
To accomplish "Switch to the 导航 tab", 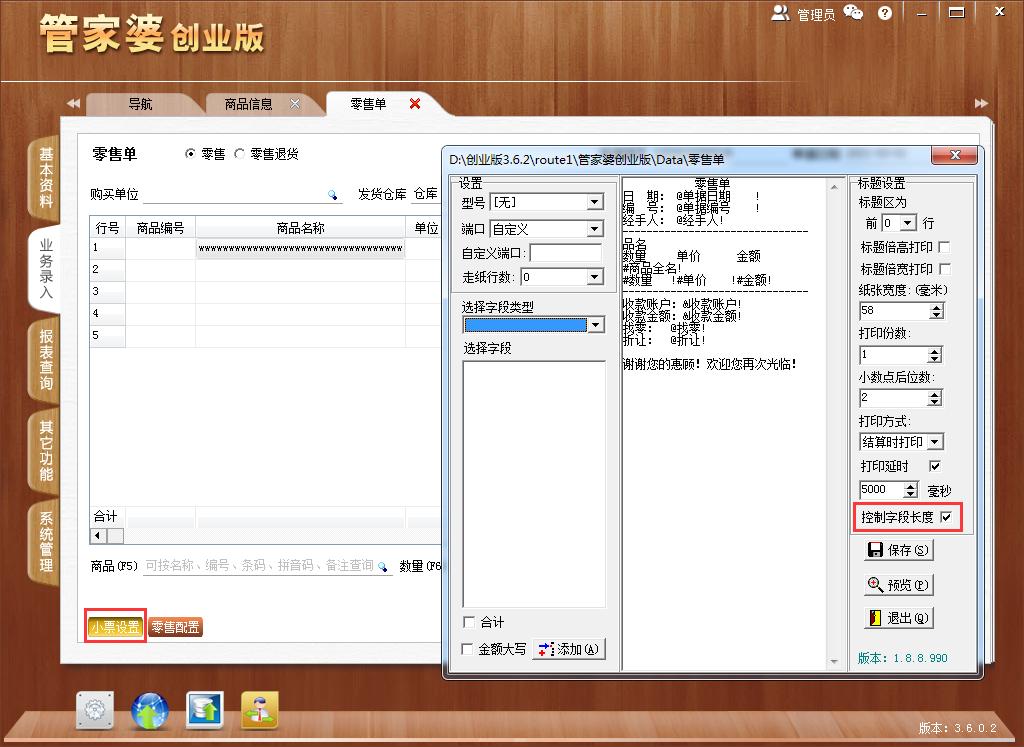I will coord(140,103).
